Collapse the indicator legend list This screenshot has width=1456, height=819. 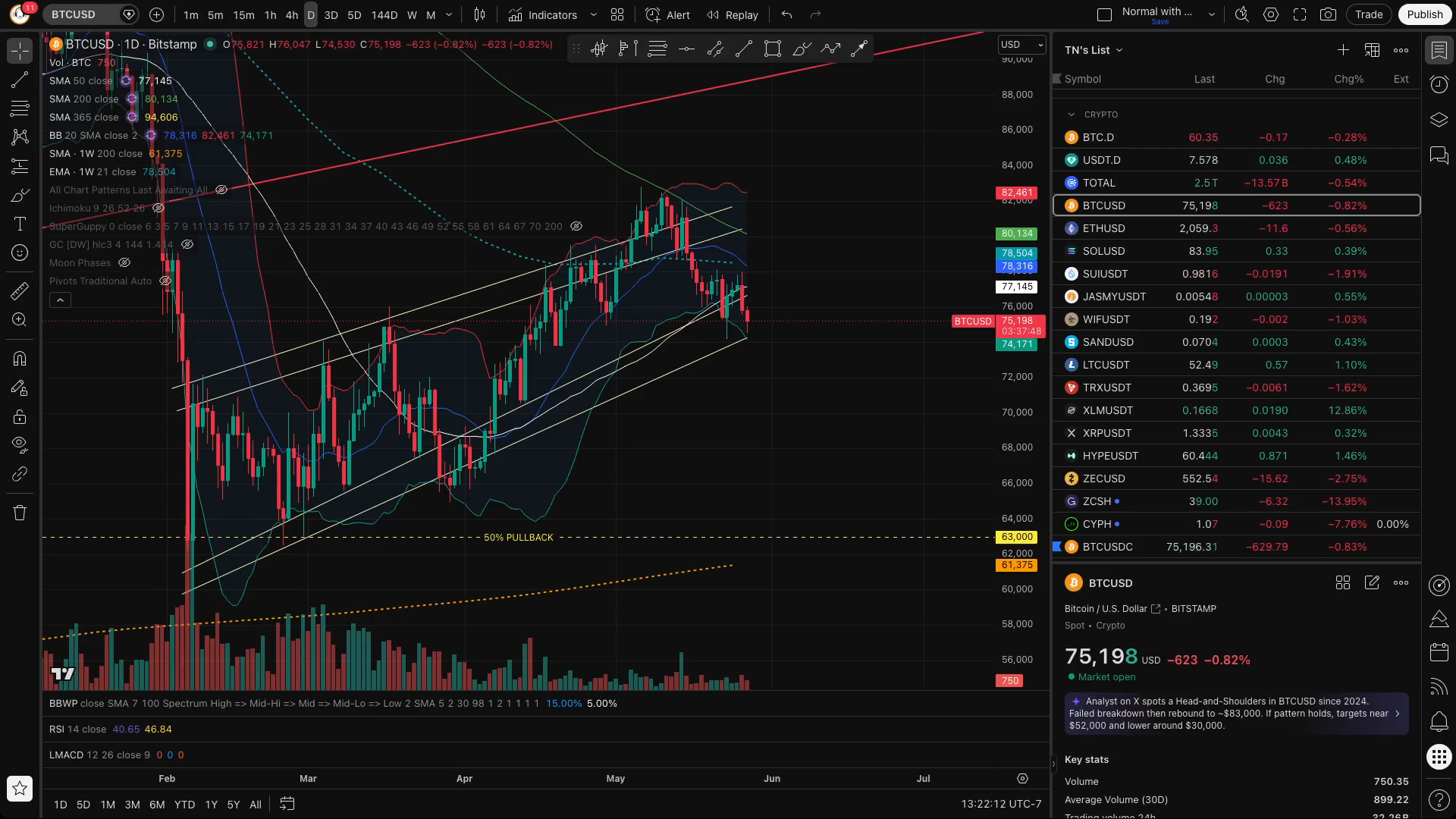point(60,300)
